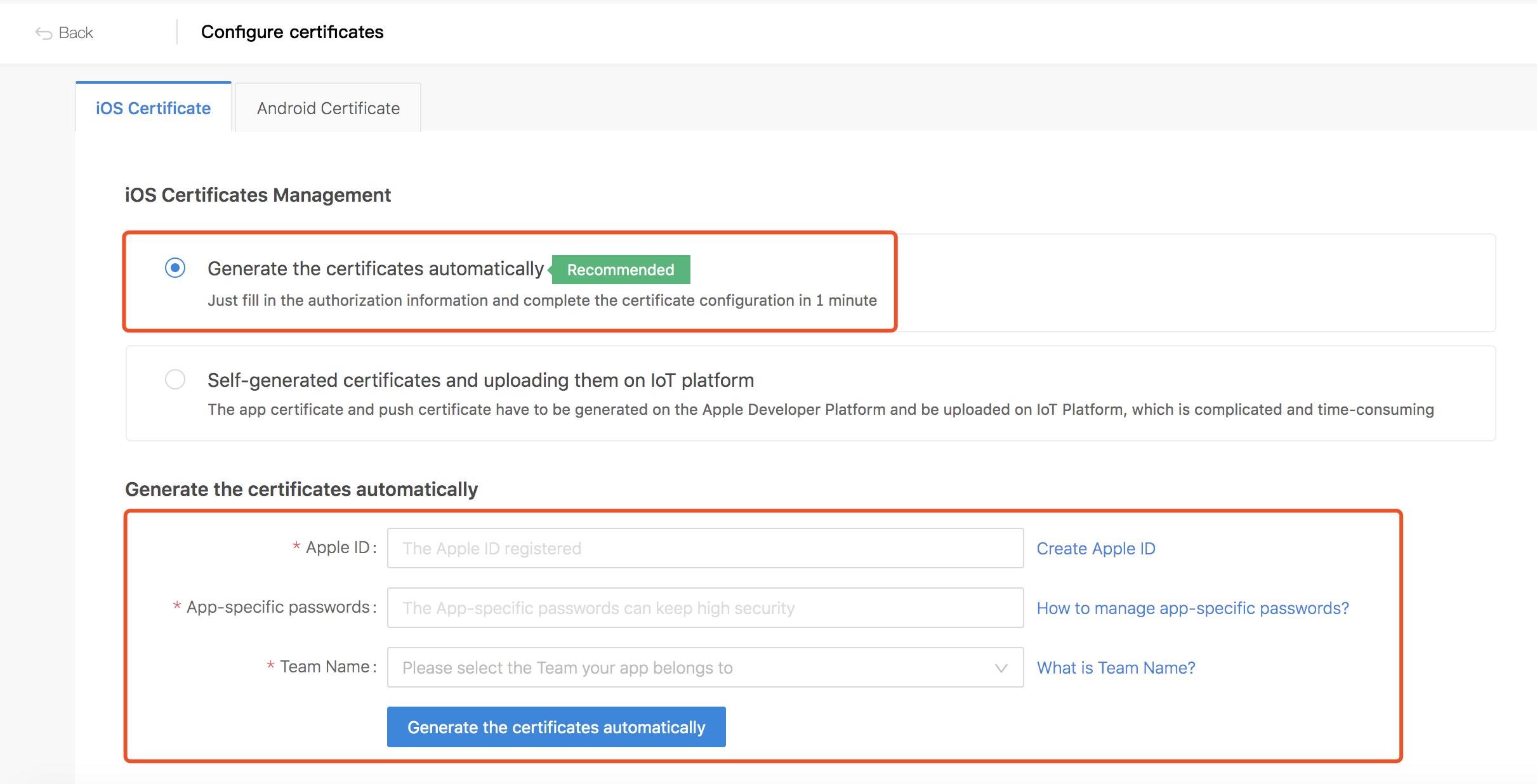
Task: Click the 'Generate the certificates automatically' option title
Action: pyautogui.click(x=375, y=269)
